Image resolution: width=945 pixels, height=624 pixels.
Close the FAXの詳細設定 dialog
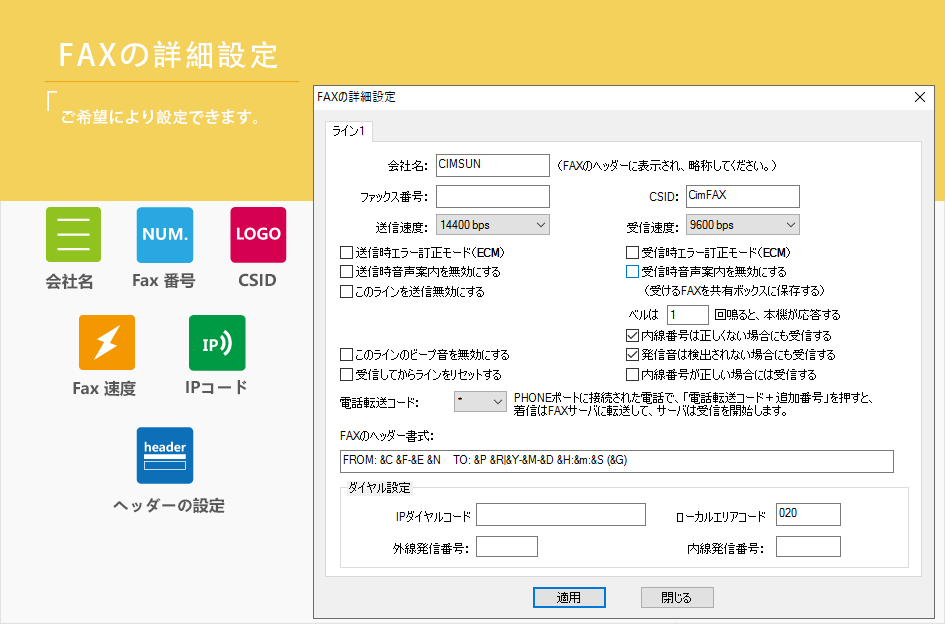click(x=920, y=97)
